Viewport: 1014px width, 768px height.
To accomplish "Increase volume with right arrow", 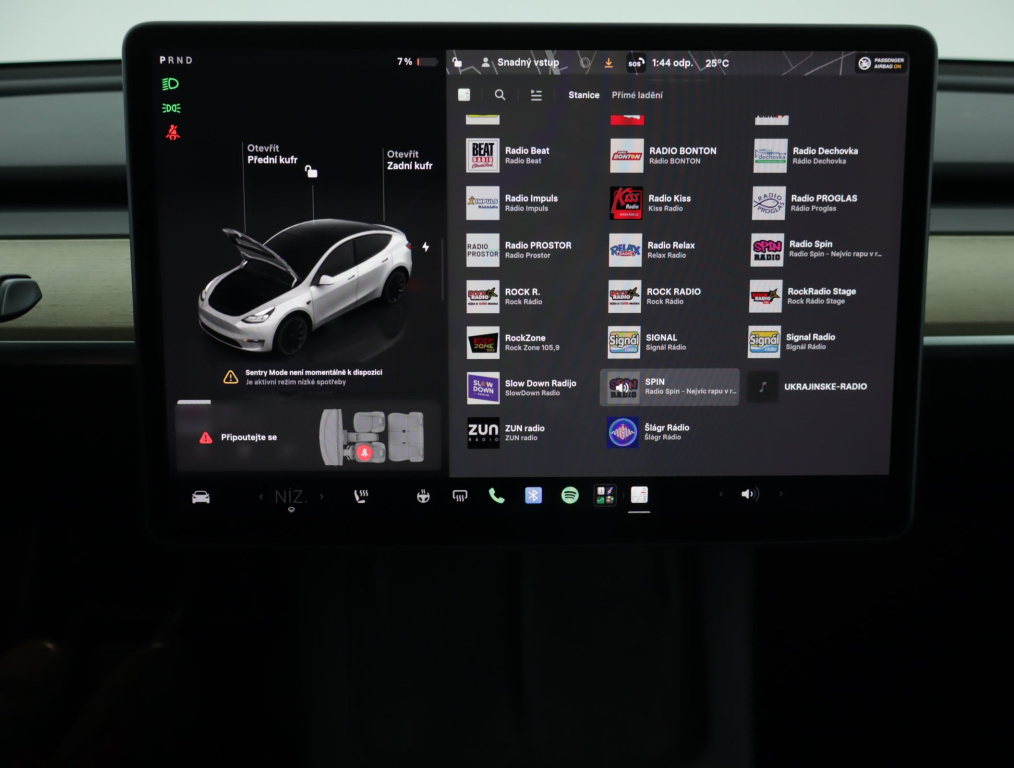I will (781, 494).
